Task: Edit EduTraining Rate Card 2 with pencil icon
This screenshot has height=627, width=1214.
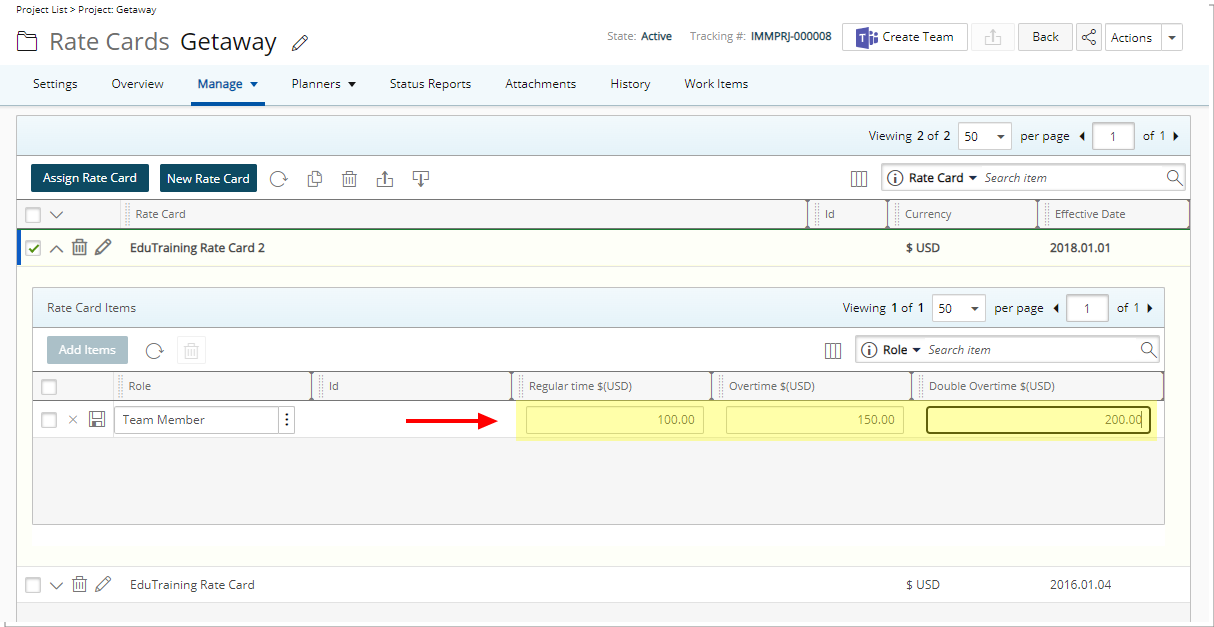Action: pos(103,248)
